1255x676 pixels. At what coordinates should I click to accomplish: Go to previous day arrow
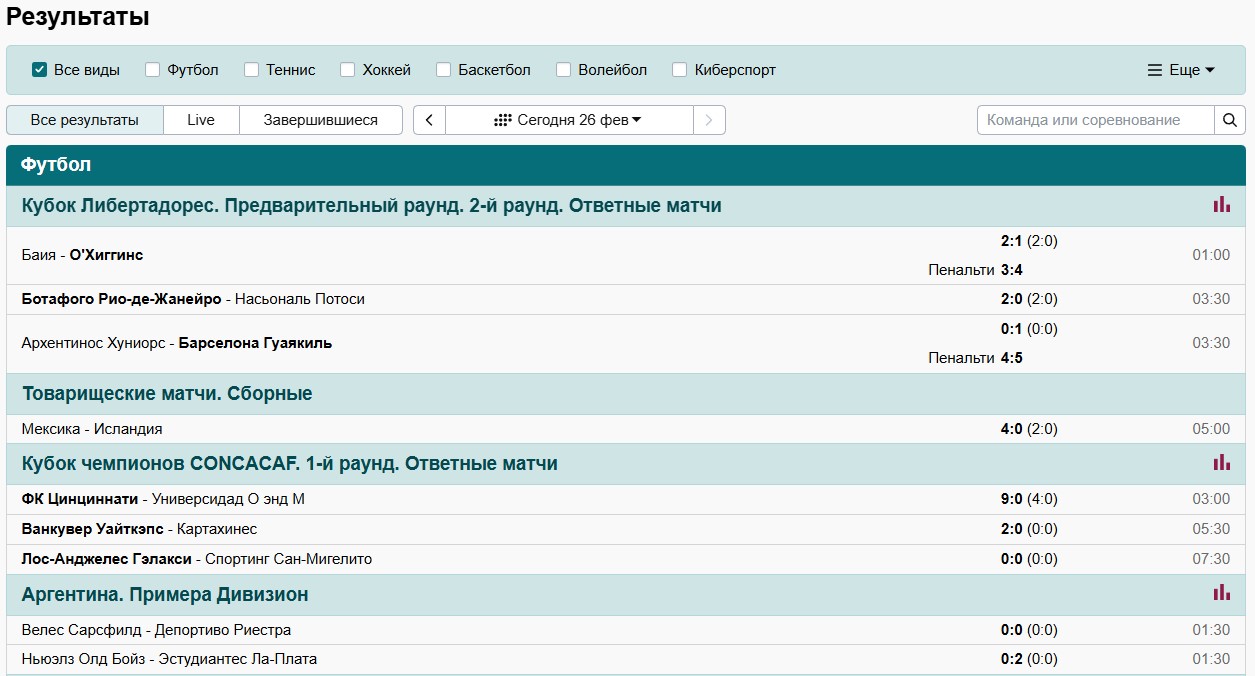click(429, 120)
